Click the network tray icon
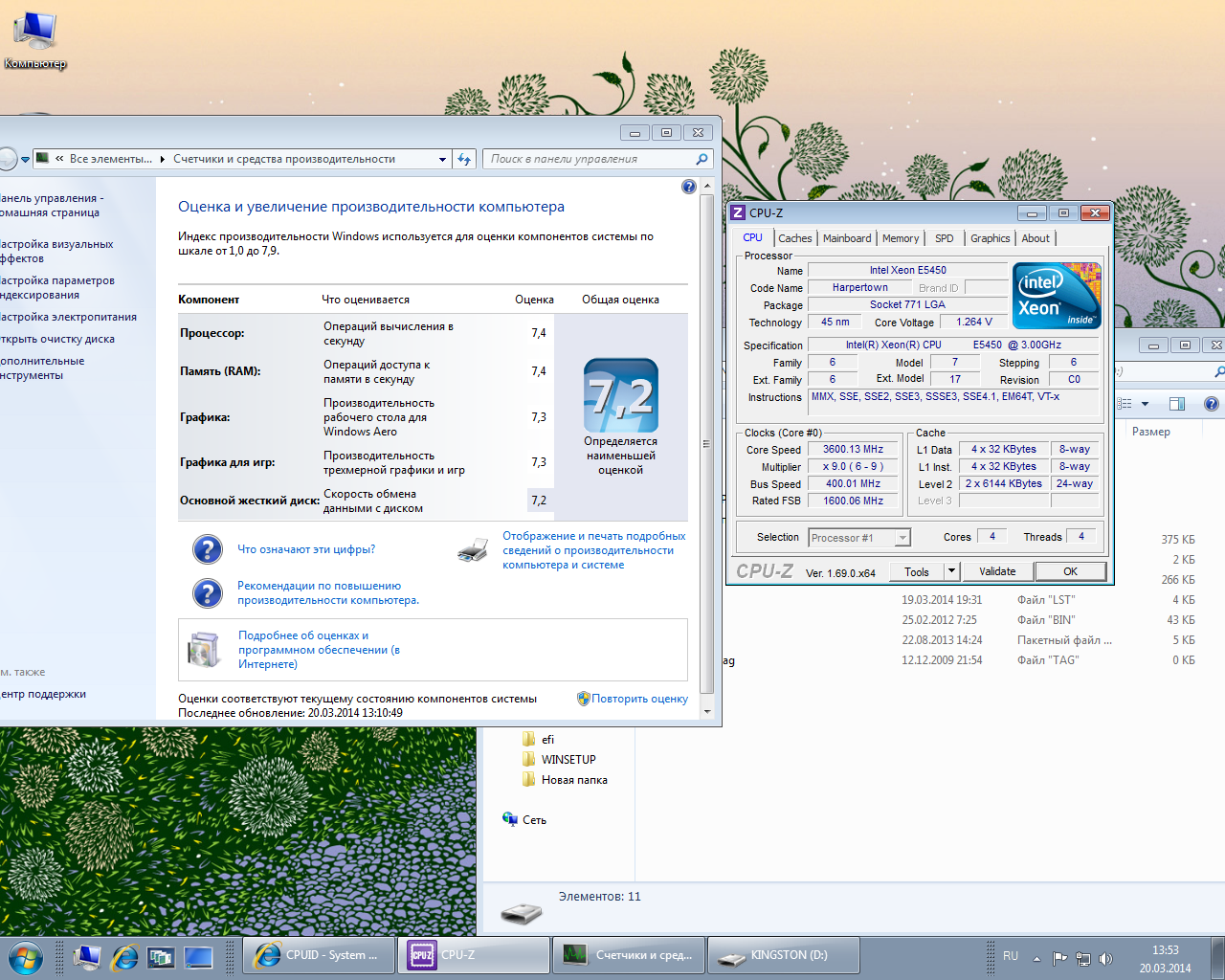Image resolution: width=1225 pixels, height=980 pixels. click(1083, 957)
